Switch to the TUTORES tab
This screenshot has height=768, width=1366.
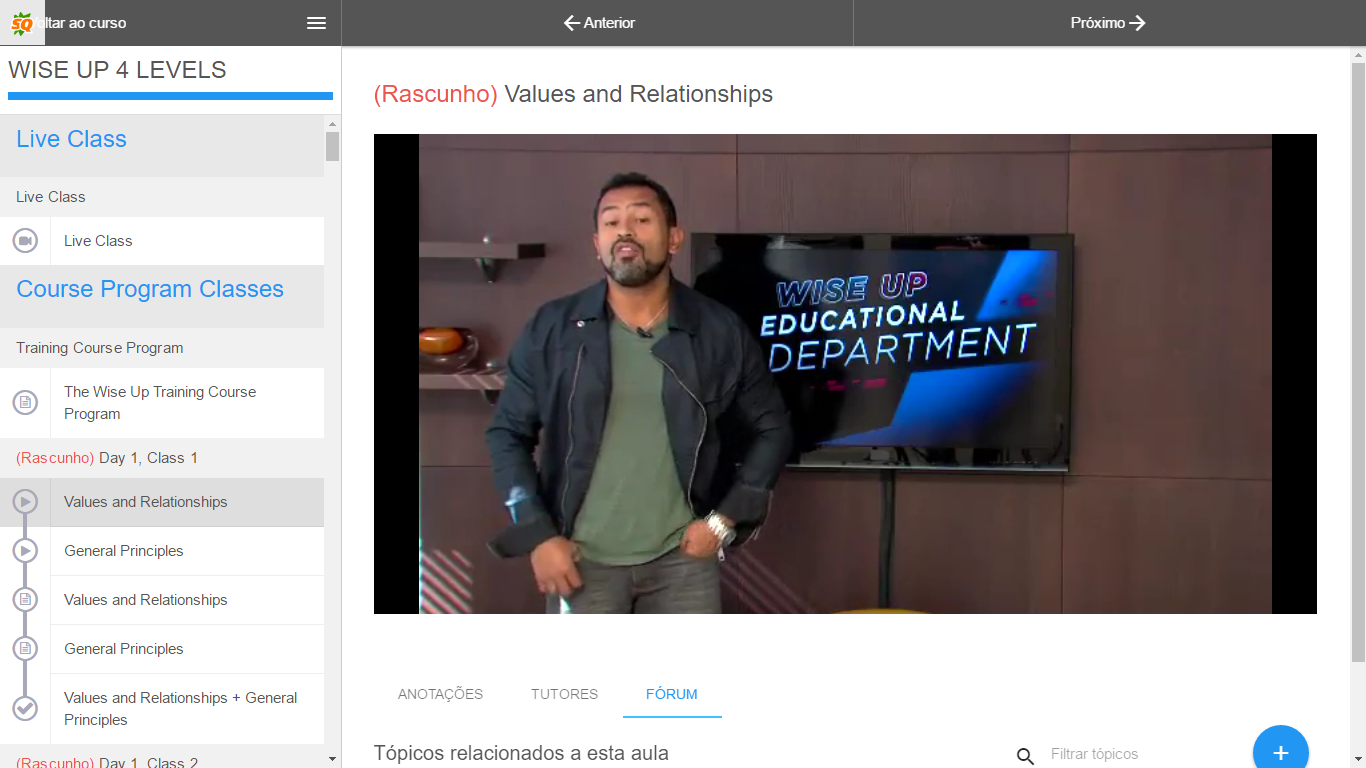tap(564, 694)
